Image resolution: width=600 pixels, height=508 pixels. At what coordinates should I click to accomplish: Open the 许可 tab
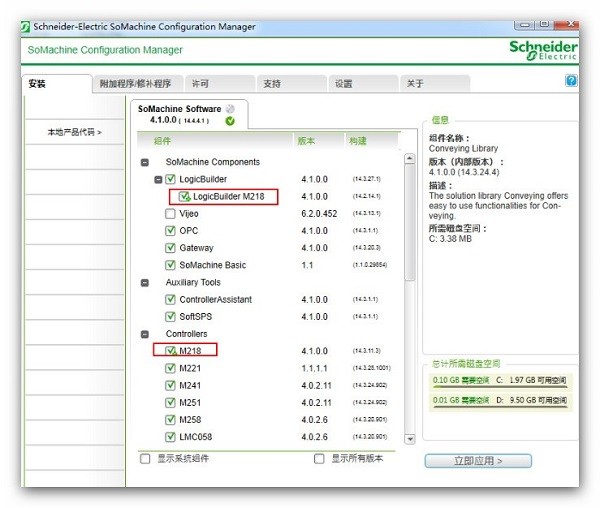click(220, 83)
